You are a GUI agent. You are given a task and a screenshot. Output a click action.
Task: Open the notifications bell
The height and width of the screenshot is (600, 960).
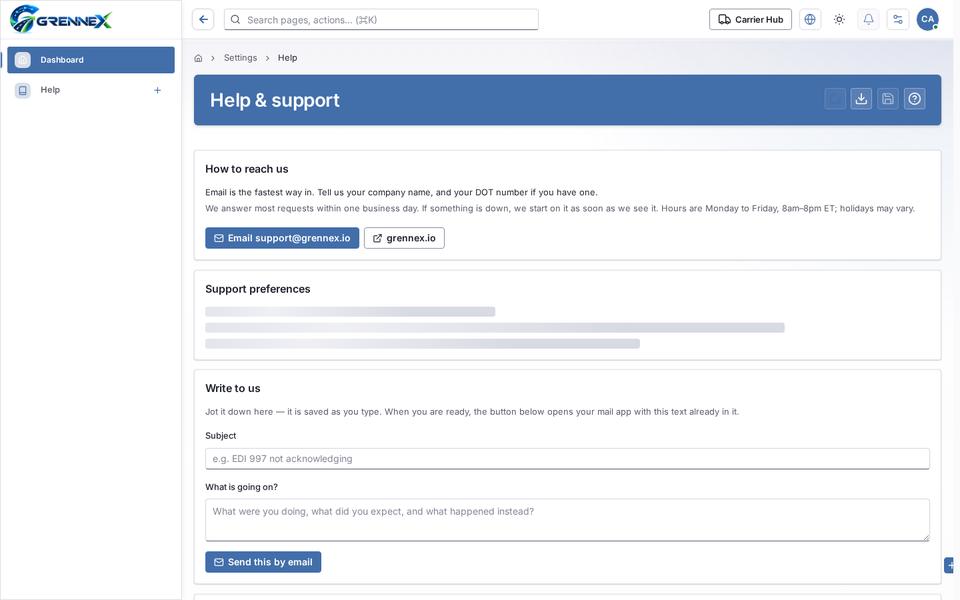[x=868, y=20]
